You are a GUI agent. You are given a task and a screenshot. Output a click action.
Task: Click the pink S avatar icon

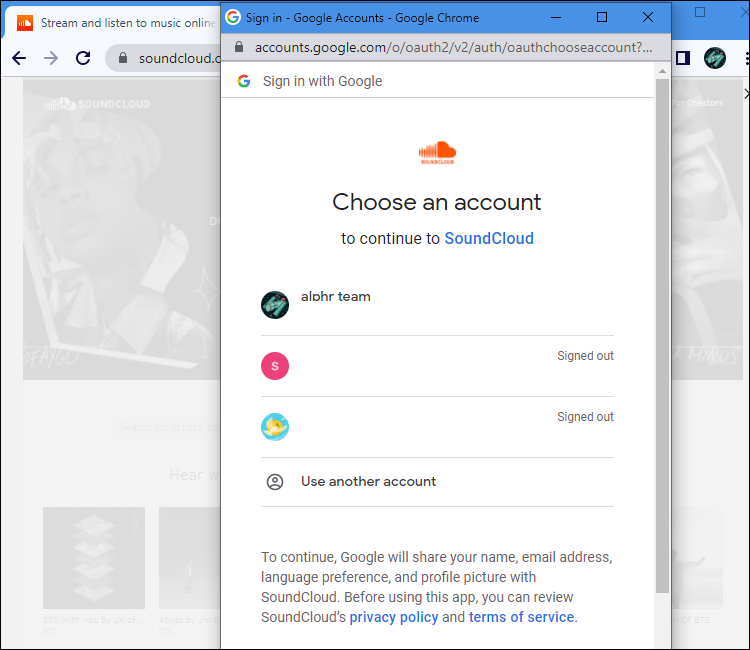pos(275,366)
